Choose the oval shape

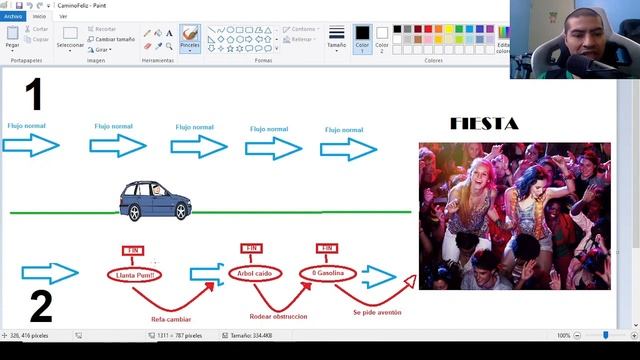[x=230, y=30]
